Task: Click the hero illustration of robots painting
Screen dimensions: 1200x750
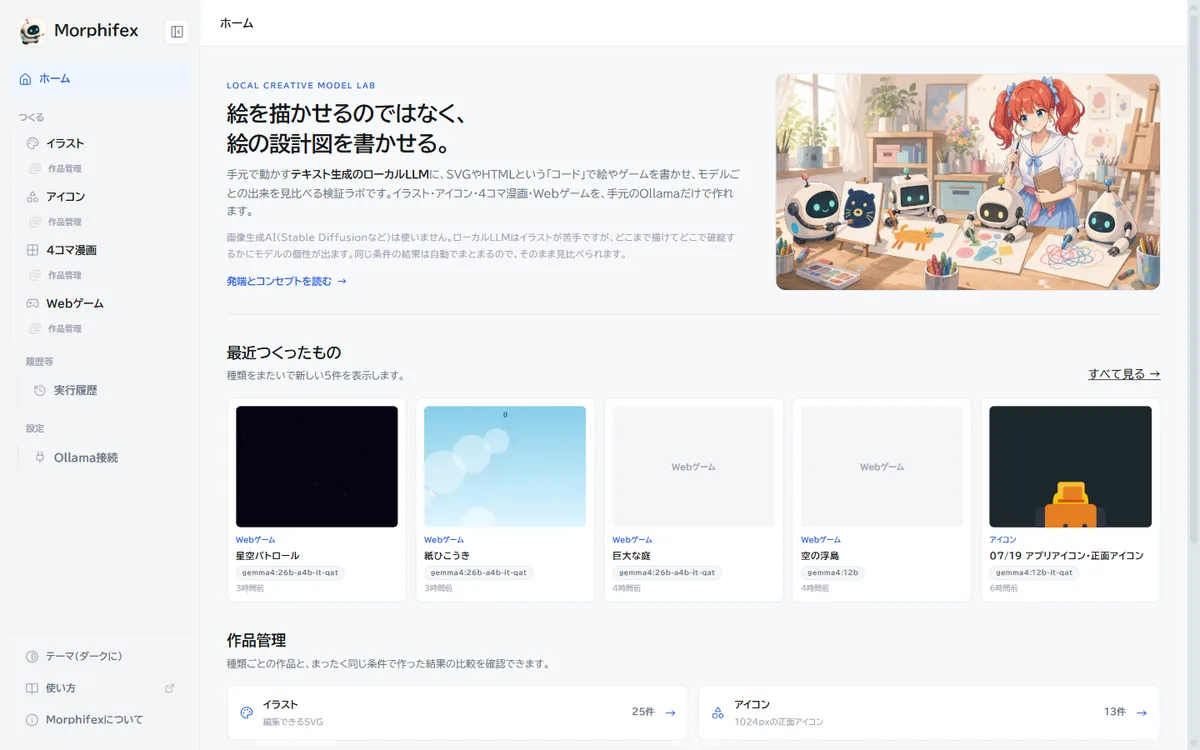Action: tap(968, 182)
